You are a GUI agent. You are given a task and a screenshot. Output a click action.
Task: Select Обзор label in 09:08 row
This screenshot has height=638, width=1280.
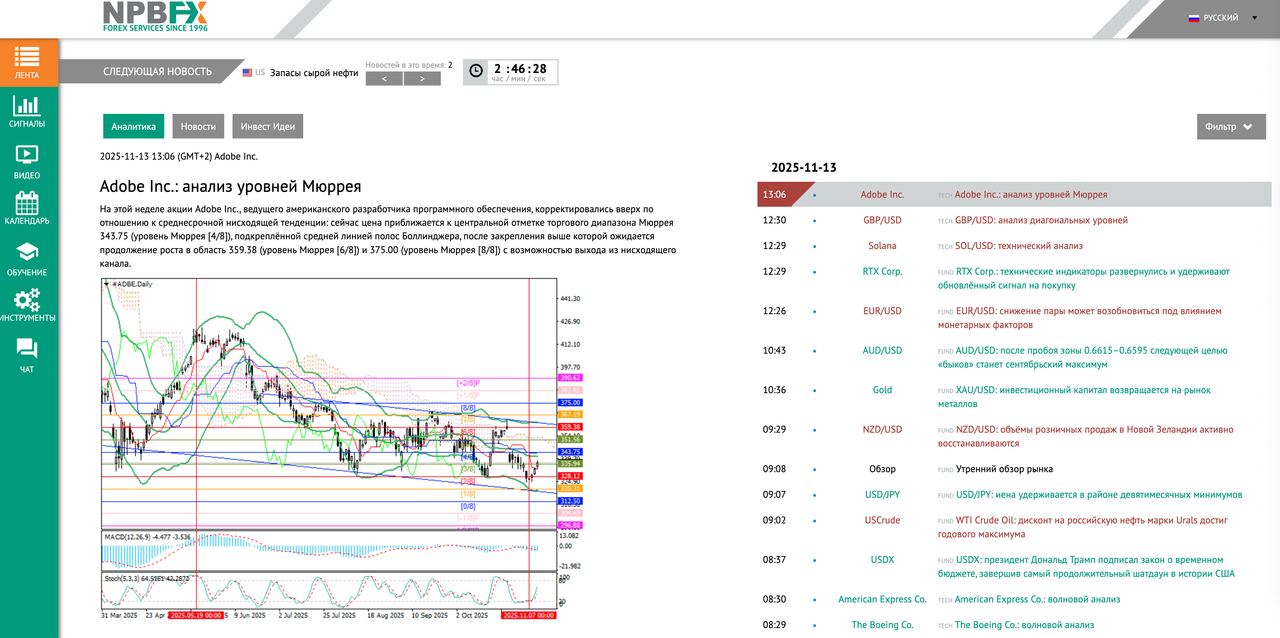pos(882,469)
